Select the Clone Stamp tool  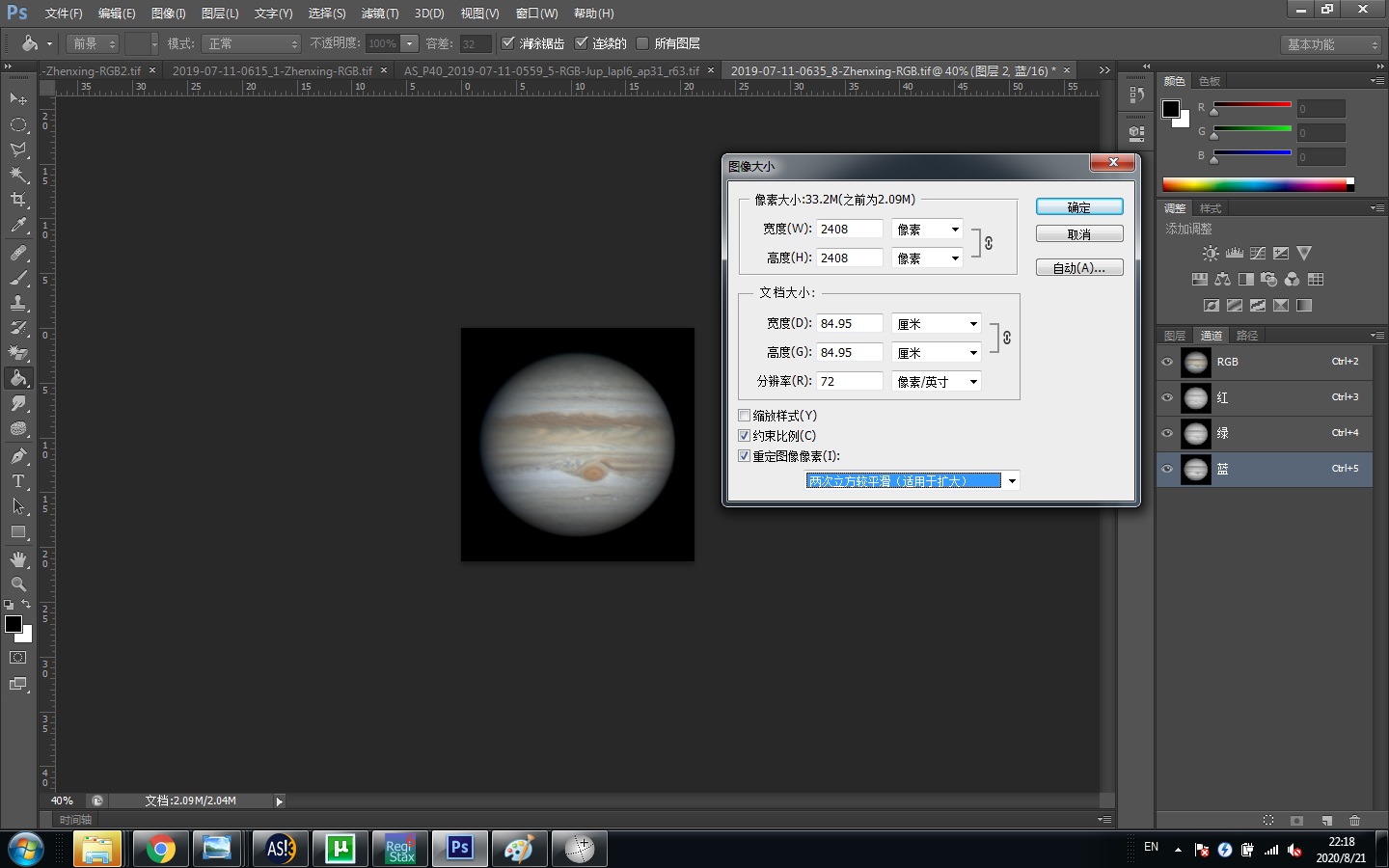pos(18,303)
